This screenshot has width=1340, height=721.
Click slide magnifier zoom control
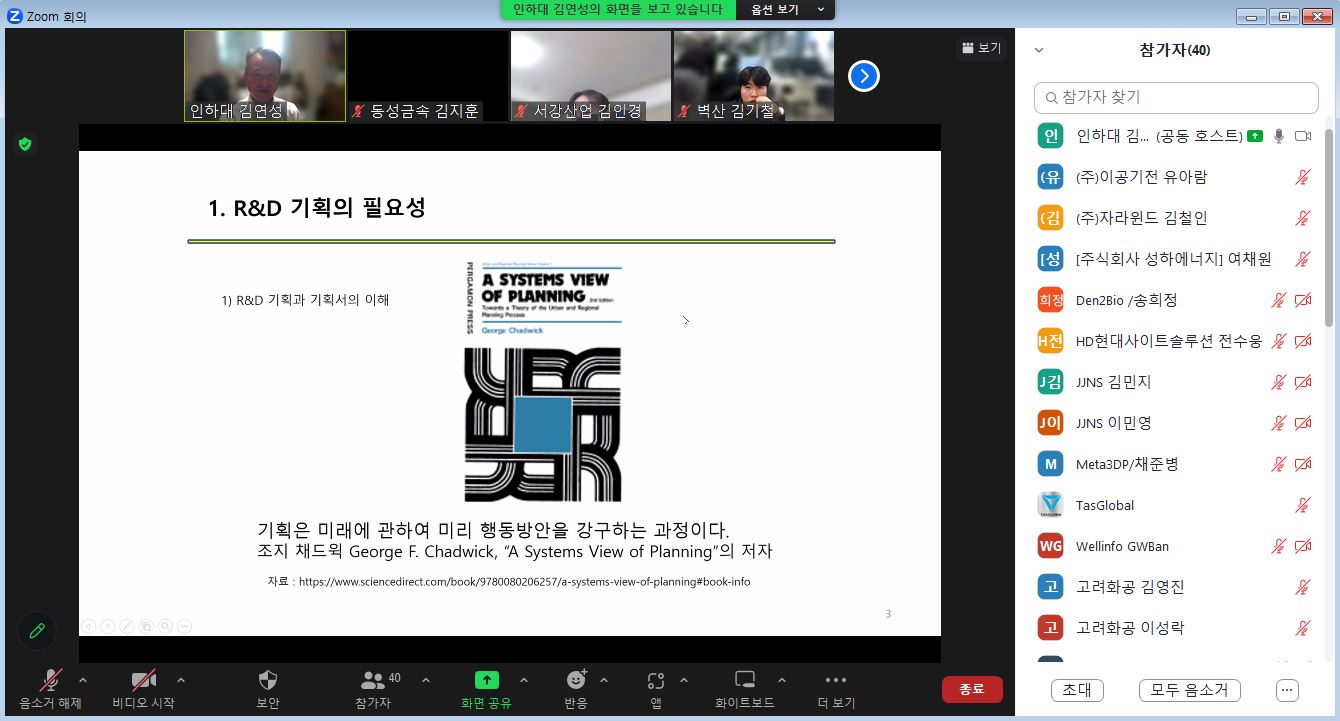165,626
